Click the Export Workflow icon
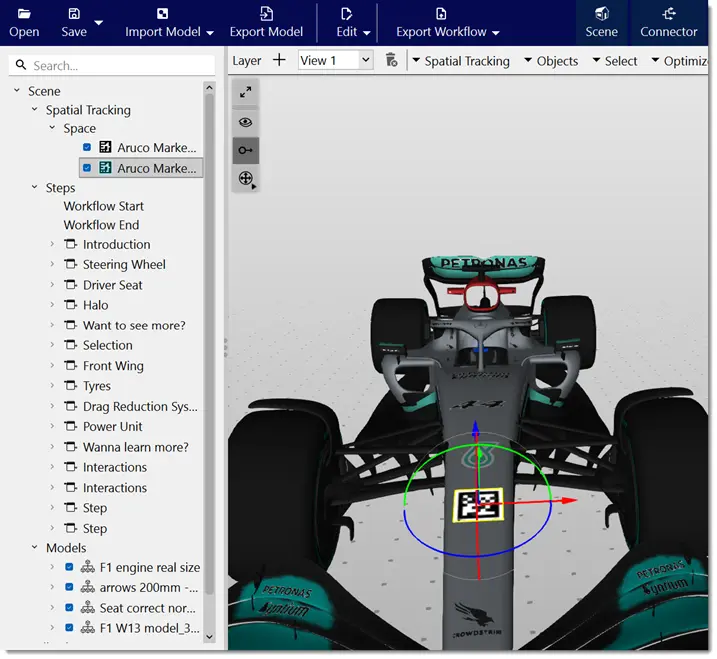 point(441,14)
